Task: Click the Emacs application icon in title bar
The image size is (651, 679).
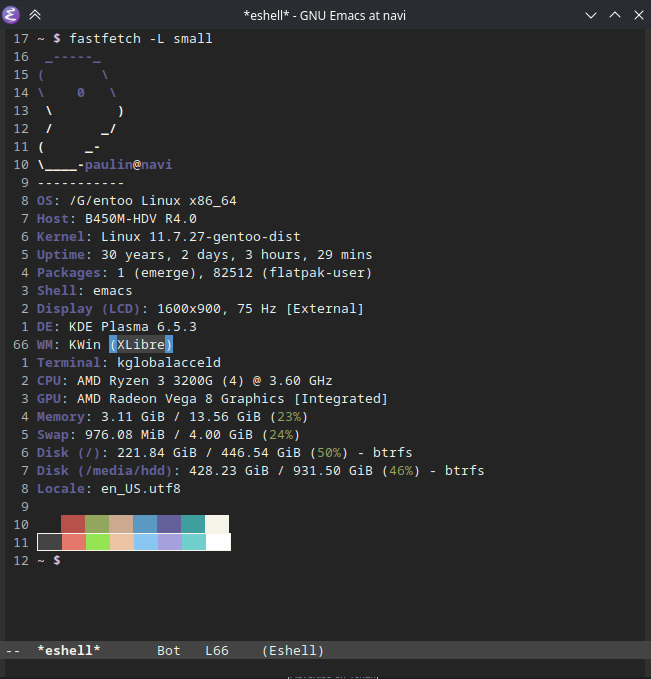Action: click(x=11, y=15)
